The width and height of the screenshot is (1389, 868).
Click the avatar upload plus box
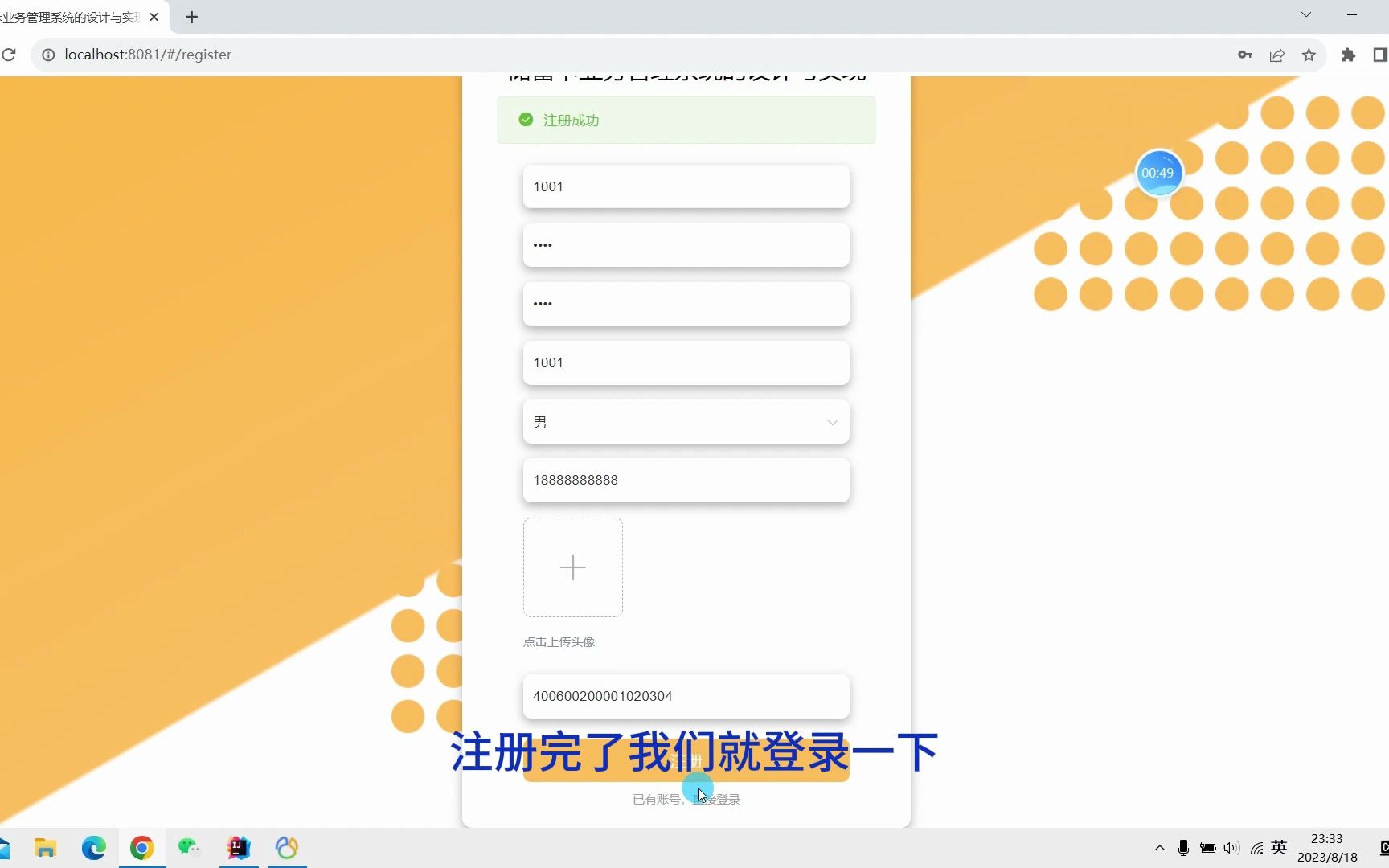click(x=573, y=567)
